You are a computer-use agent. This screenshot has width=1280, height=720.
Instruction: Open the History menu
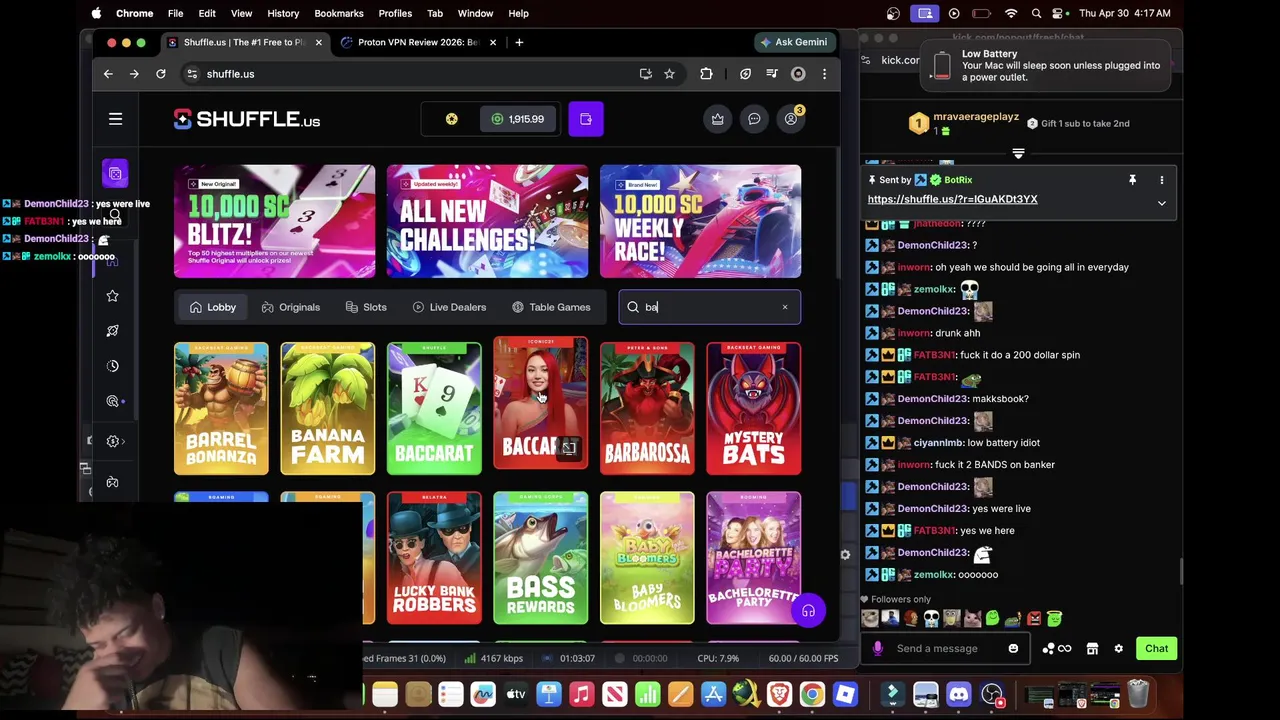tap(283, 13)
